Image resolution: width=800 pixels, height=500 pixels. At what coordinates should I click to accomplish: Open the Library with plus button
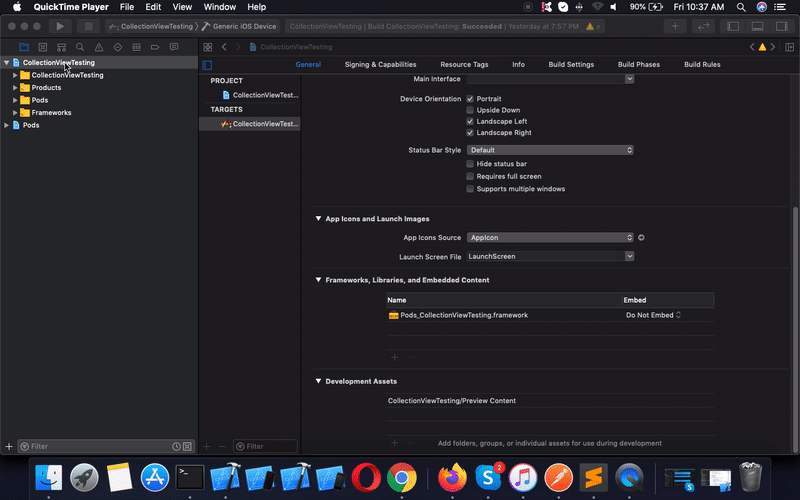tap(674, 26)
